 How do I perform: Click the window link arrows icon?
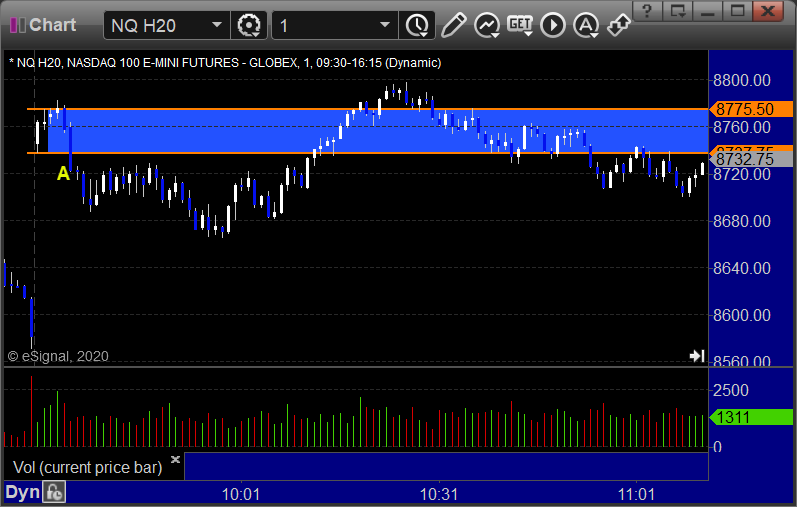[619, 25]
